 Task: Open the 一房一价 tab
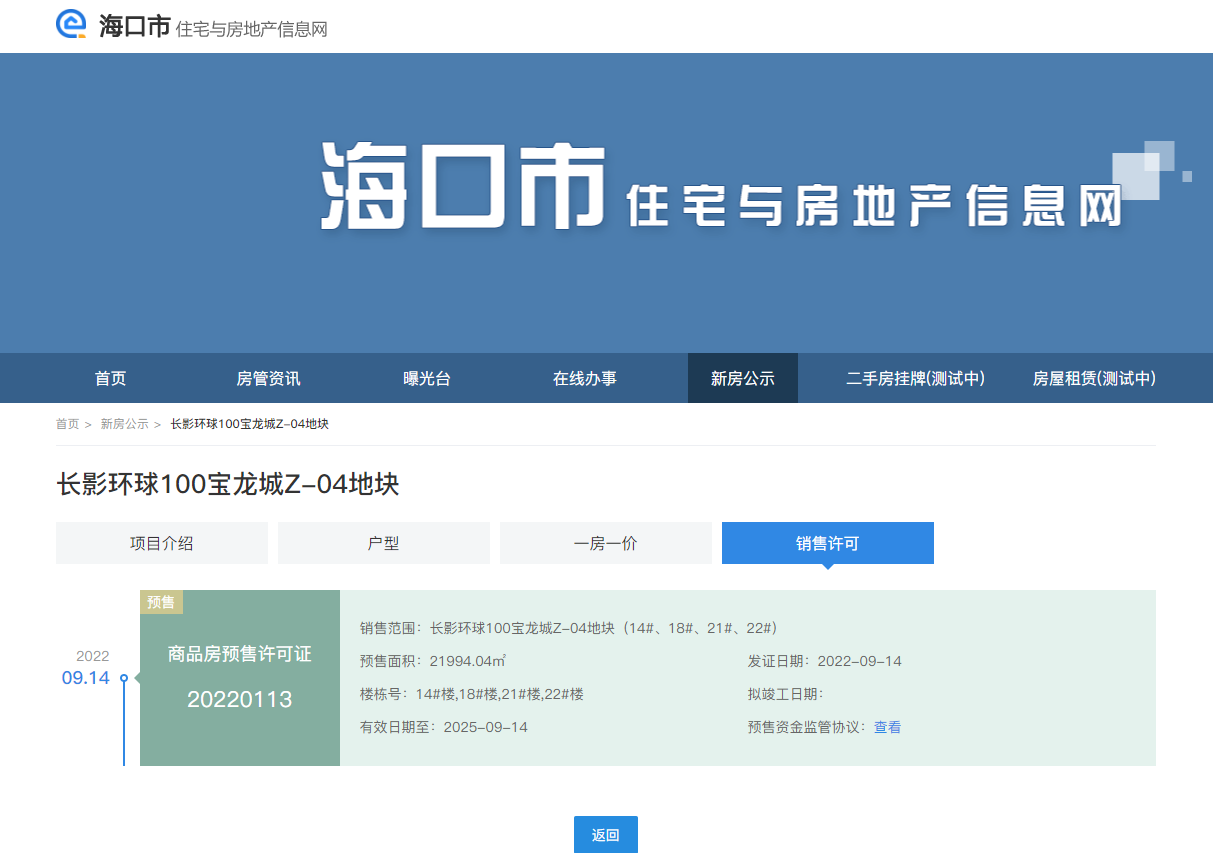pos(606,543)
